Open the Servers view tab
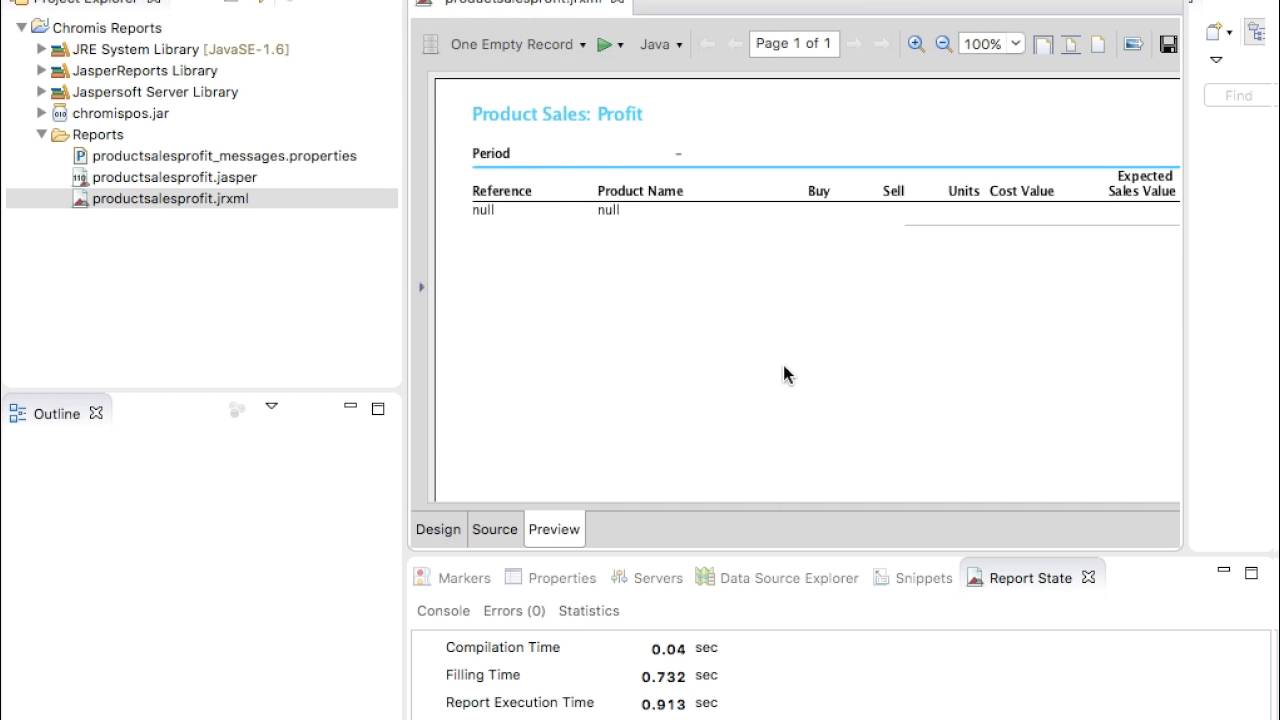Image resolution: width=1280 pixels, height=720 pixels. (x=646, y=578)
